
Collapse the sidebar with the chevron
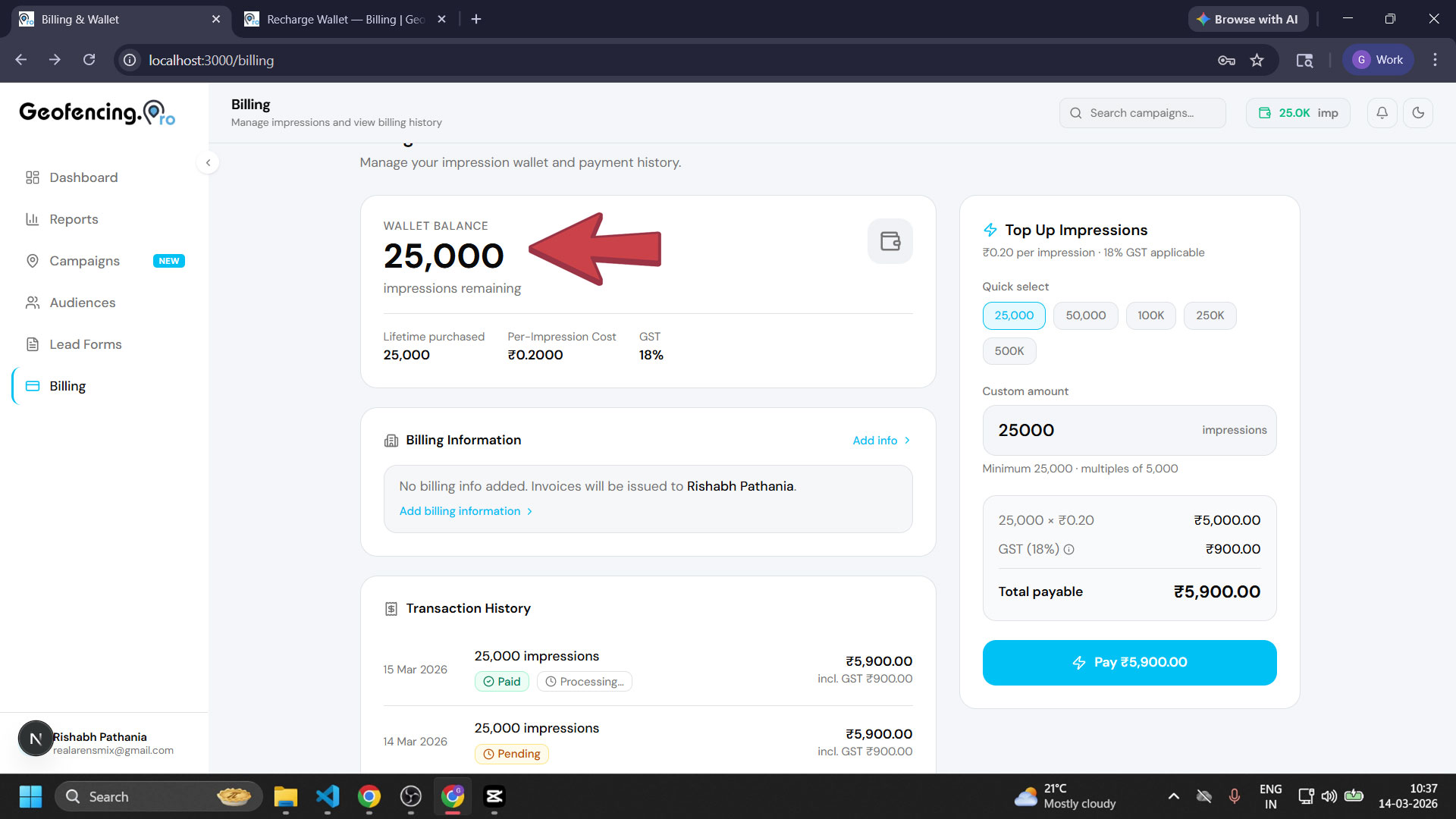click(x=208, y=162)
